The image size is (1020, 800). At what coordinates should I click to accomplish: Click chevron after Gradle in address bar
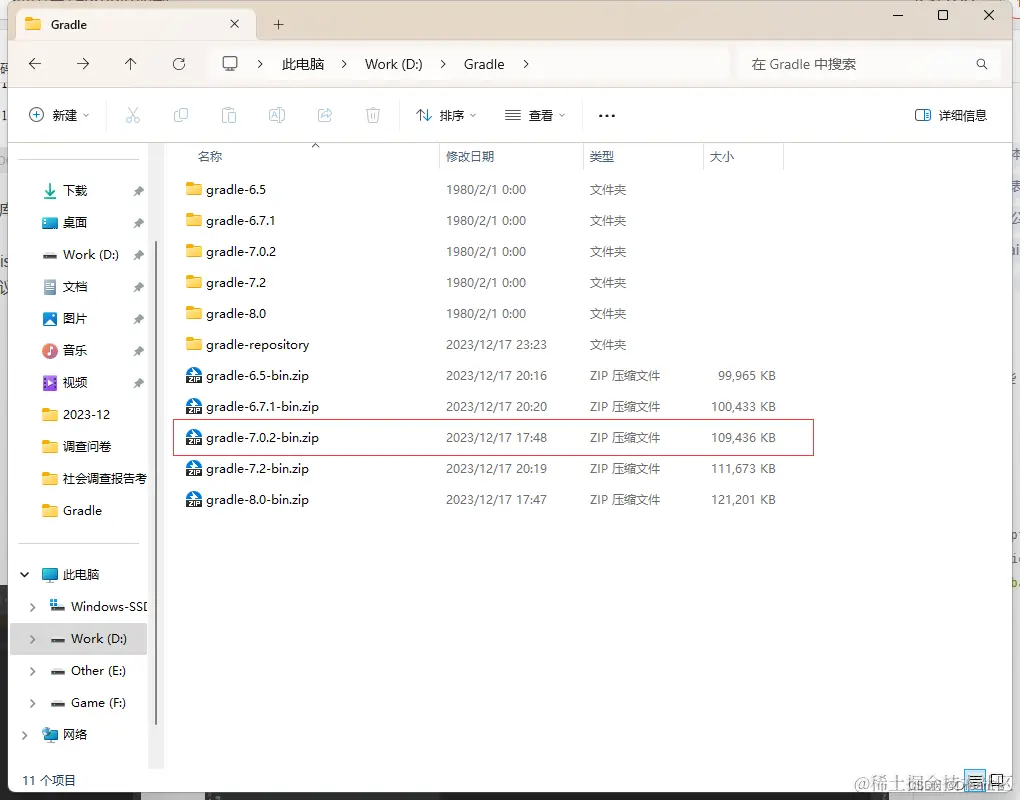point(526,64)
